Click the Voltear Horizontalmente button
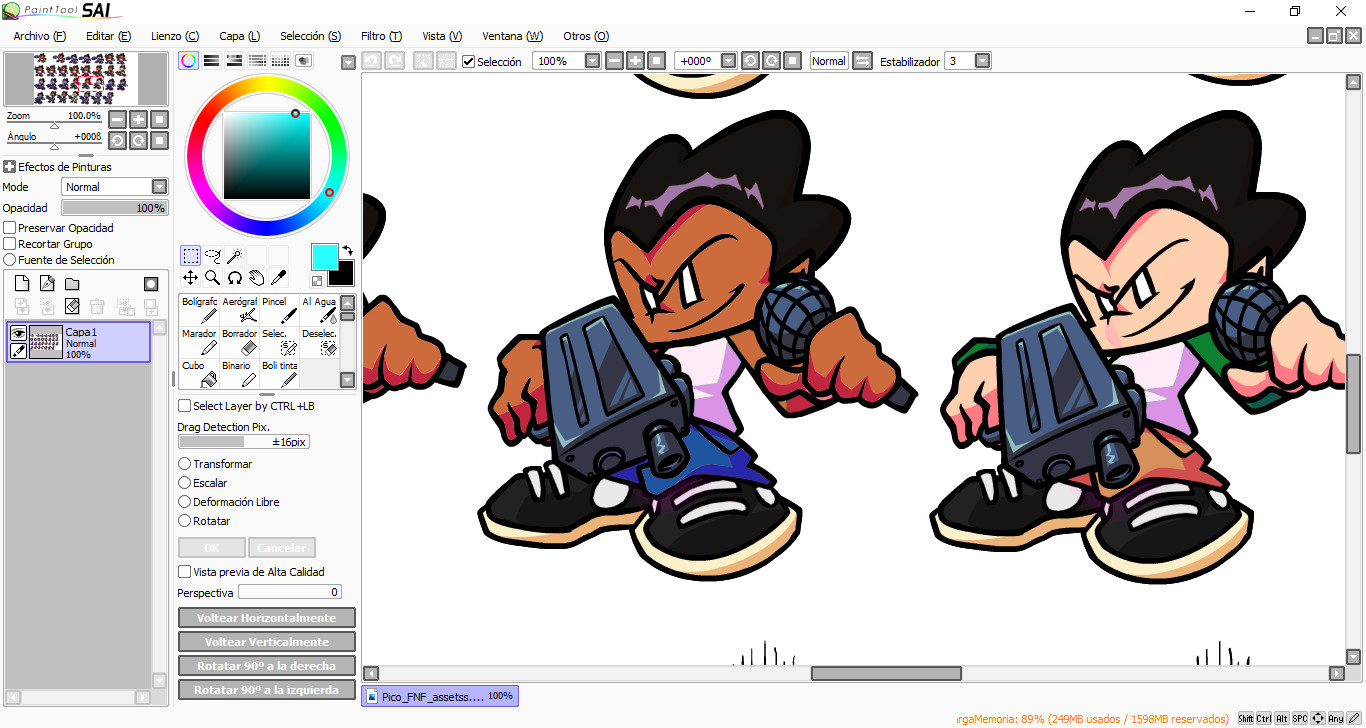 point(266,618)
